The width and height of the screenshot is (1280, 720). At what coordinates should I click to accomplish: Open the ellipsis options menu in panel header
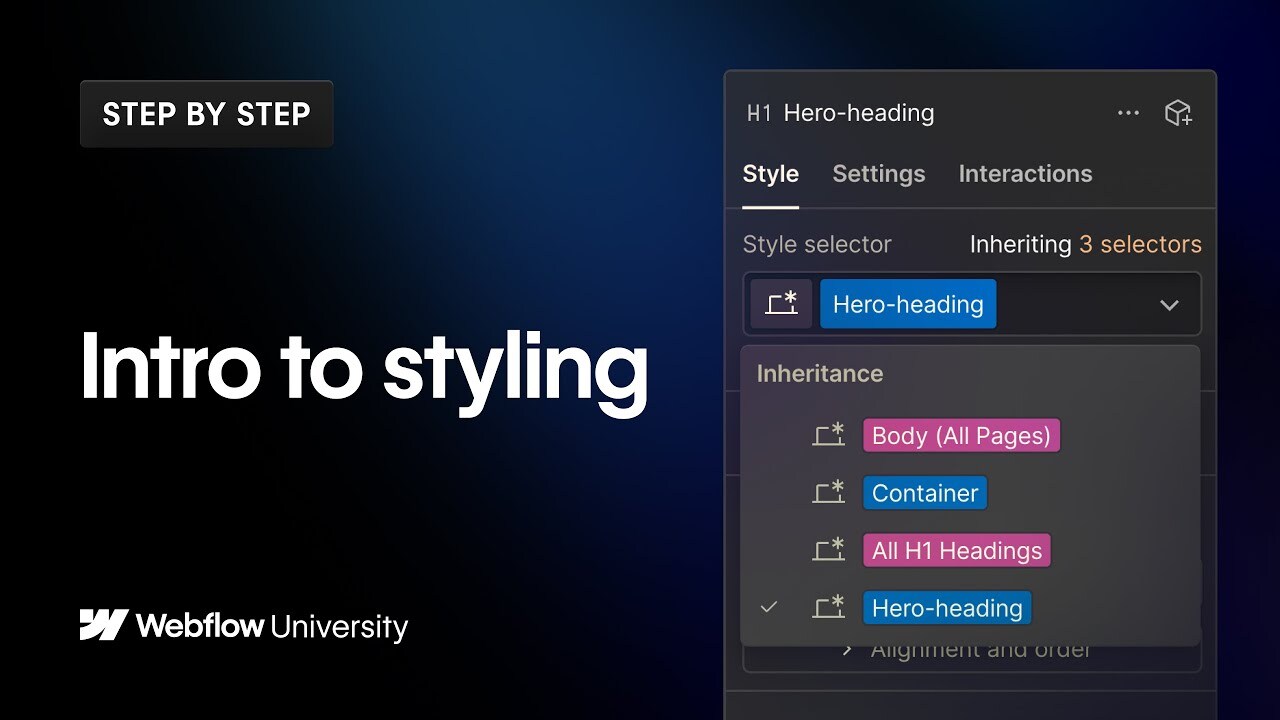click(1128, 113)
